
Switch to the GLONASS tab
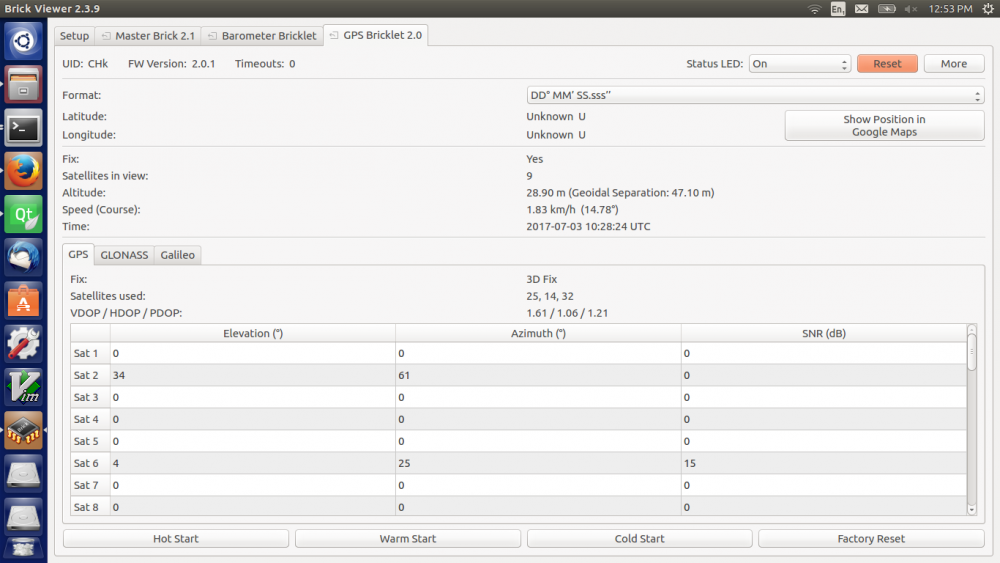(x=124, y=255)
